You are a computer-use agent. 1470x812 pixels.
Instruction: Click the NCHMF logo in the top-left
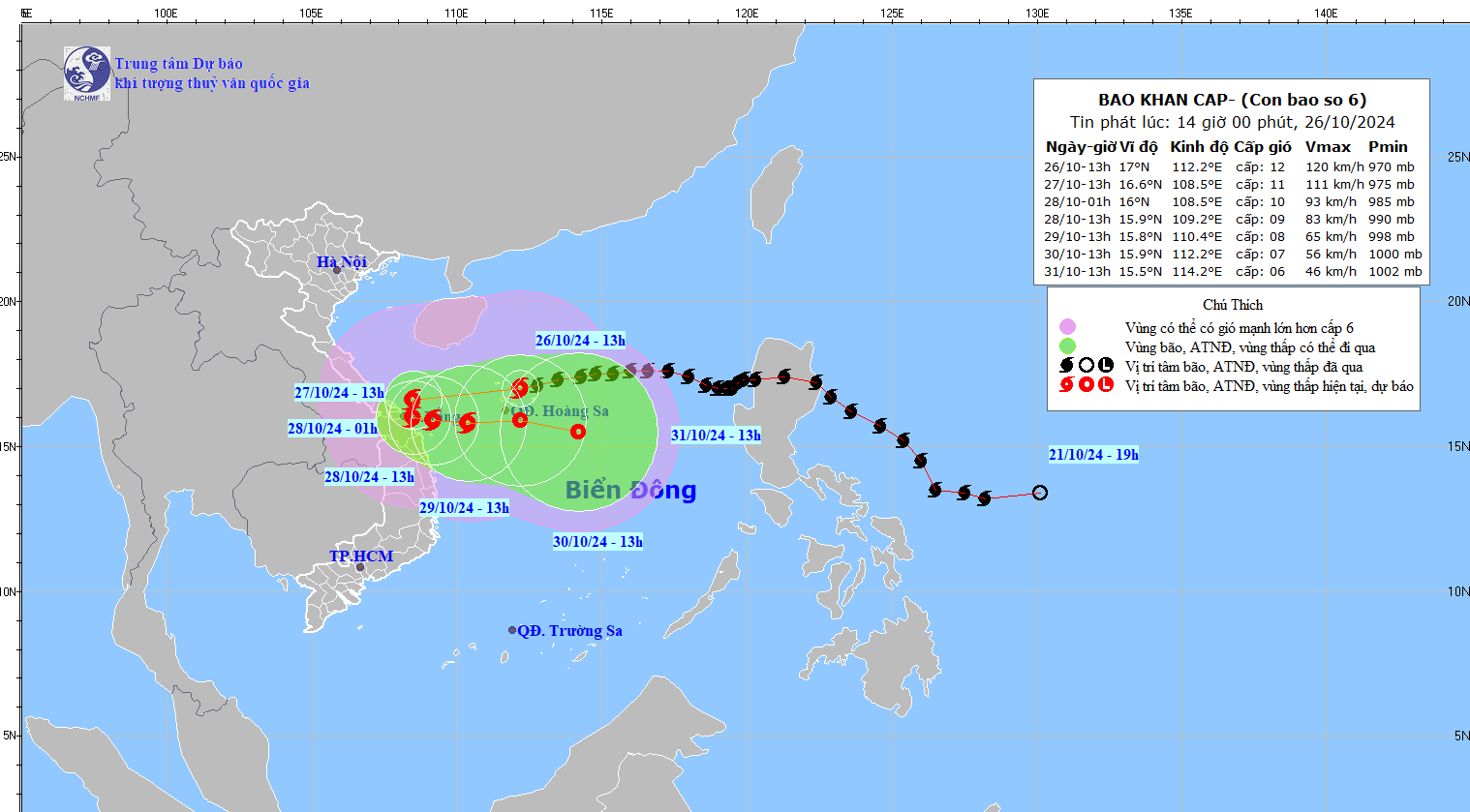point(87,74)
